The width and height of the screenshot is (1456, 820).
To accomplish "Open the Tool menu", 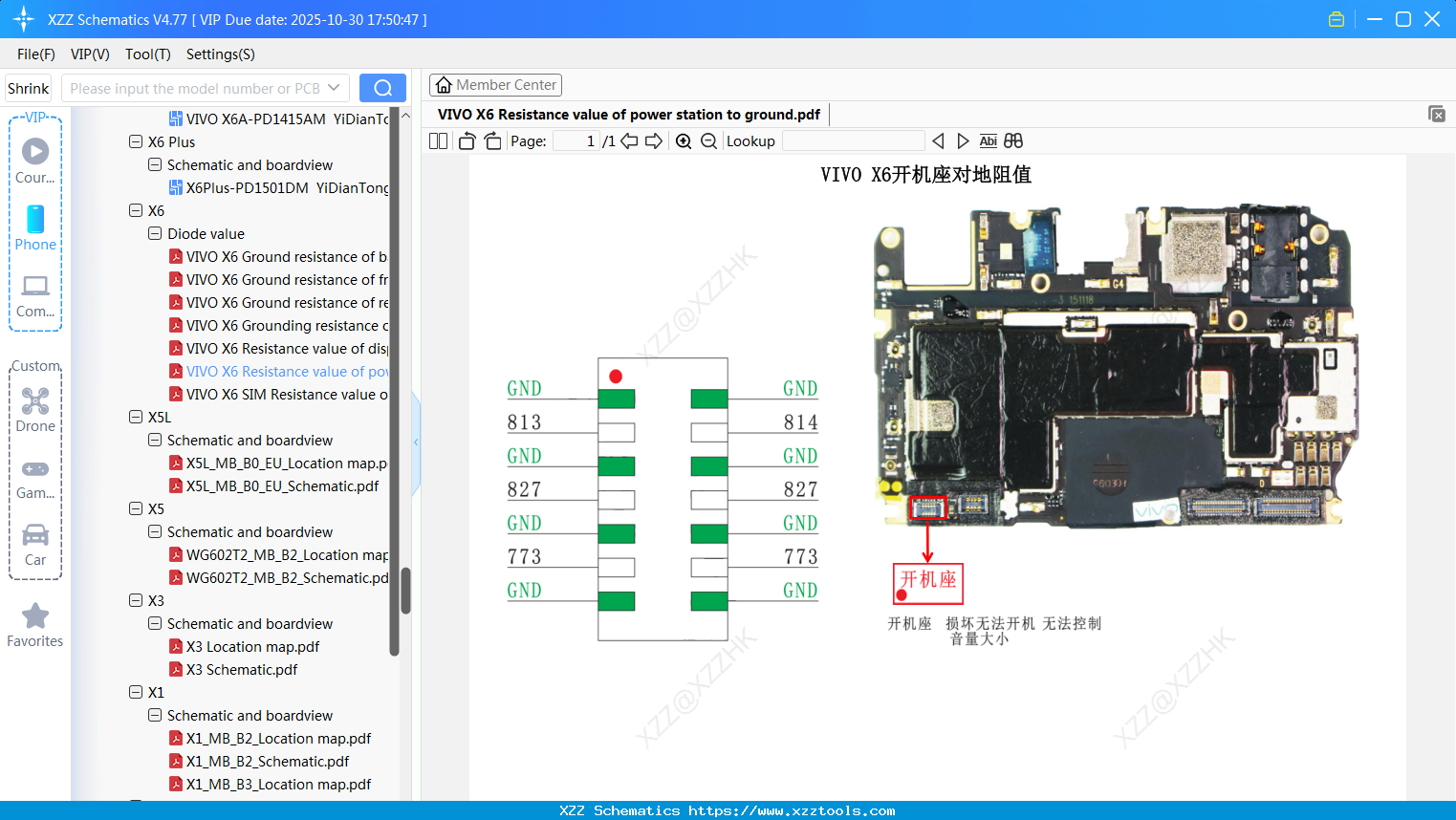I will 147,54.
